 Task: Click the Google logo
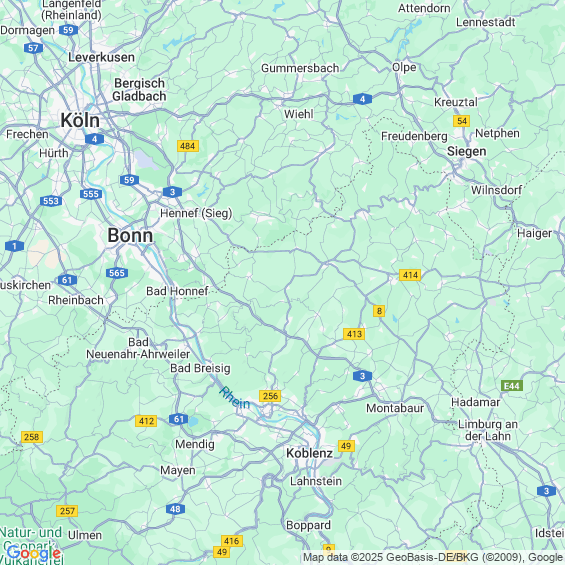coord(34,553)
